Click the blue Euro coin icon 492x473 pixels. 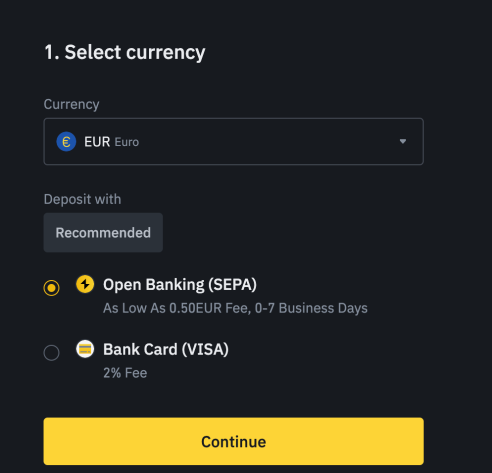click(x=66, y=142)
